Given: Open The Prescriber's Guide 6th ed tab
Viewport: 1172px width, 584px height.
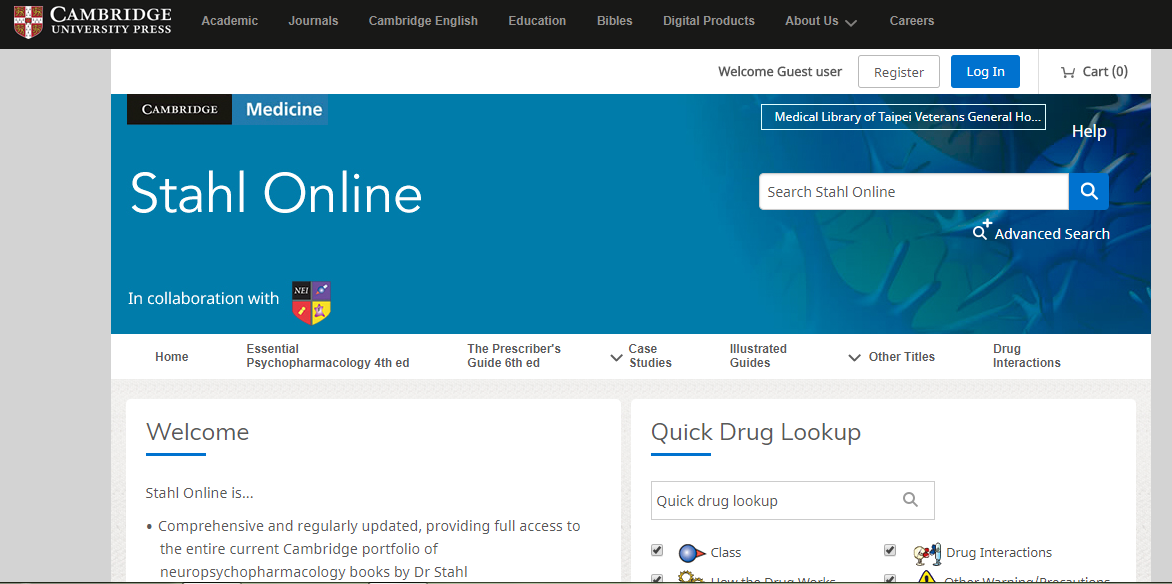Looking at the screenshot, I should pos(514,356).
